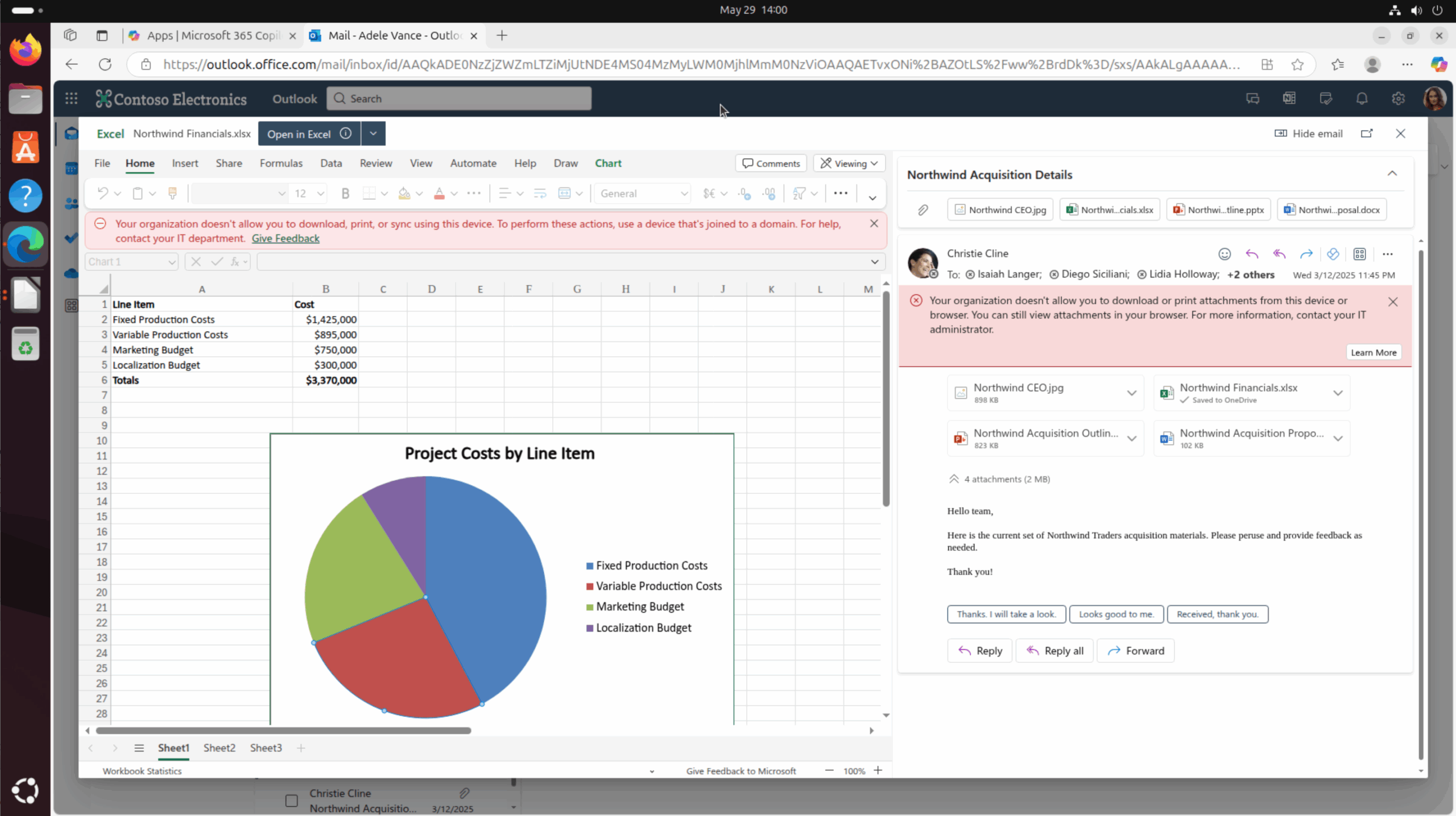
Task: Click the Font Color icon
Action: coord(440,193)
